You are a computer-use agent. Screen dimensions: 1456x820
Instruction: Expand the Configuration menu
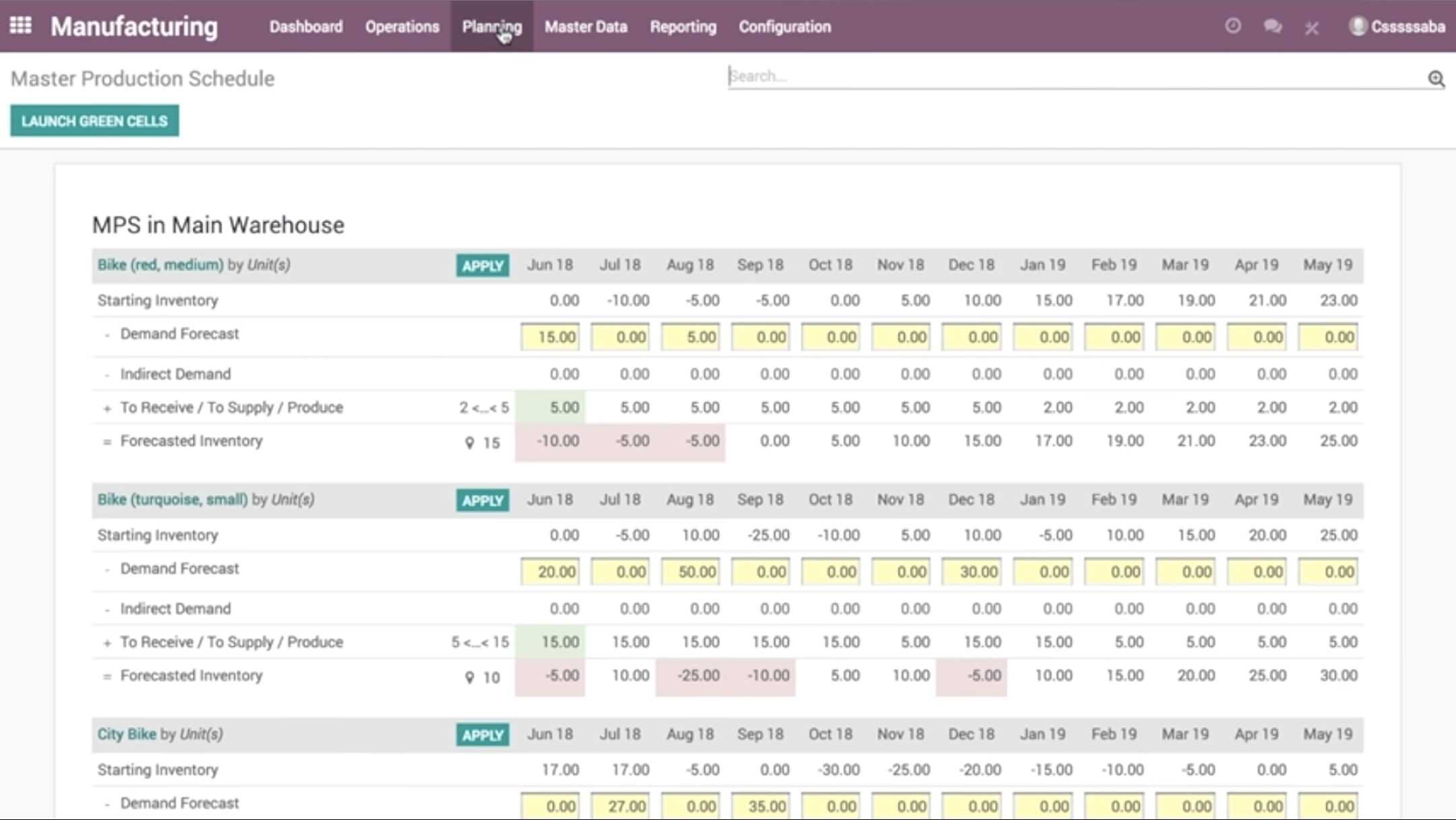pos(784,26)
